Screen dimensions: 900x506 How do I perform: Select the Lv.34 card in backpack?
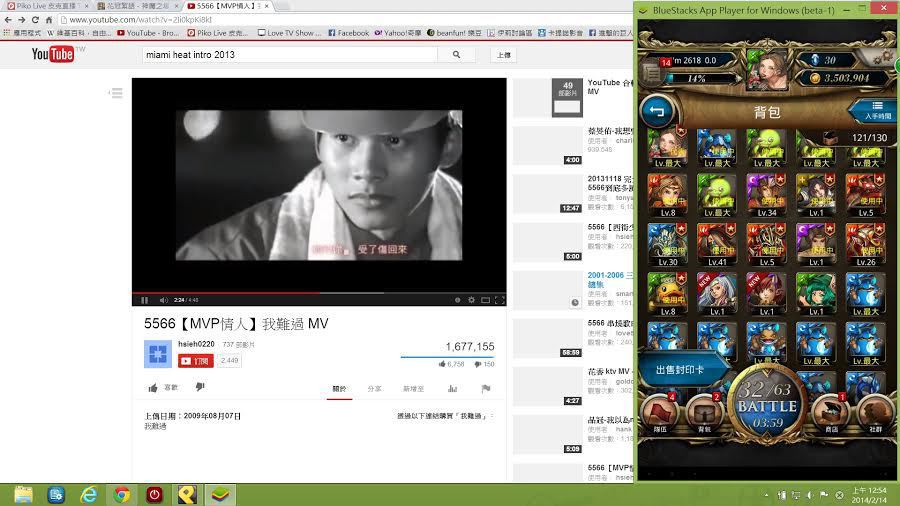click(x=766, y=196)
